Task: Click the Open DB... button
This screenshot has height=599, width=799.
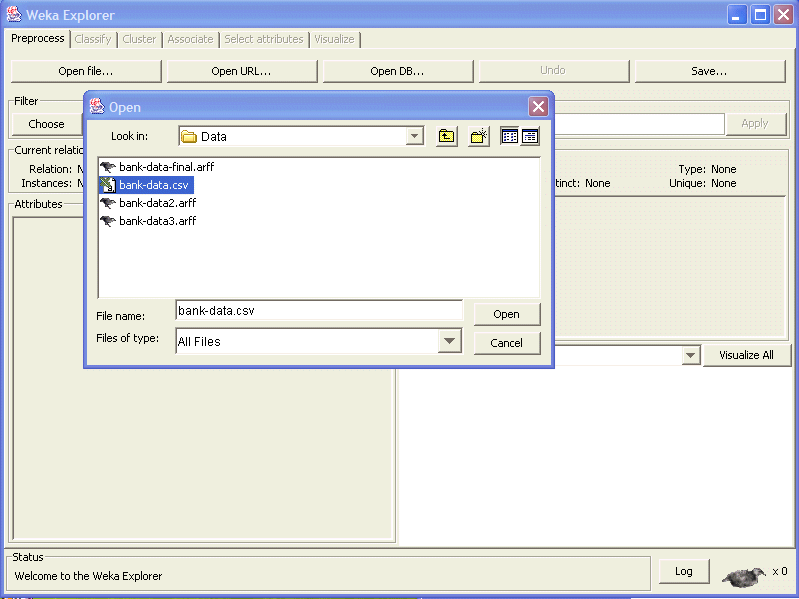Action: (x=397, y=71)
